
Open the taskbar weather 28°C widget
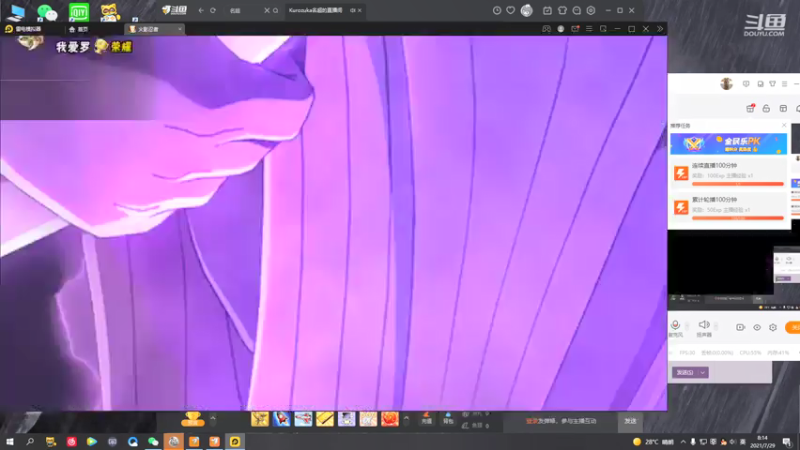654,442
